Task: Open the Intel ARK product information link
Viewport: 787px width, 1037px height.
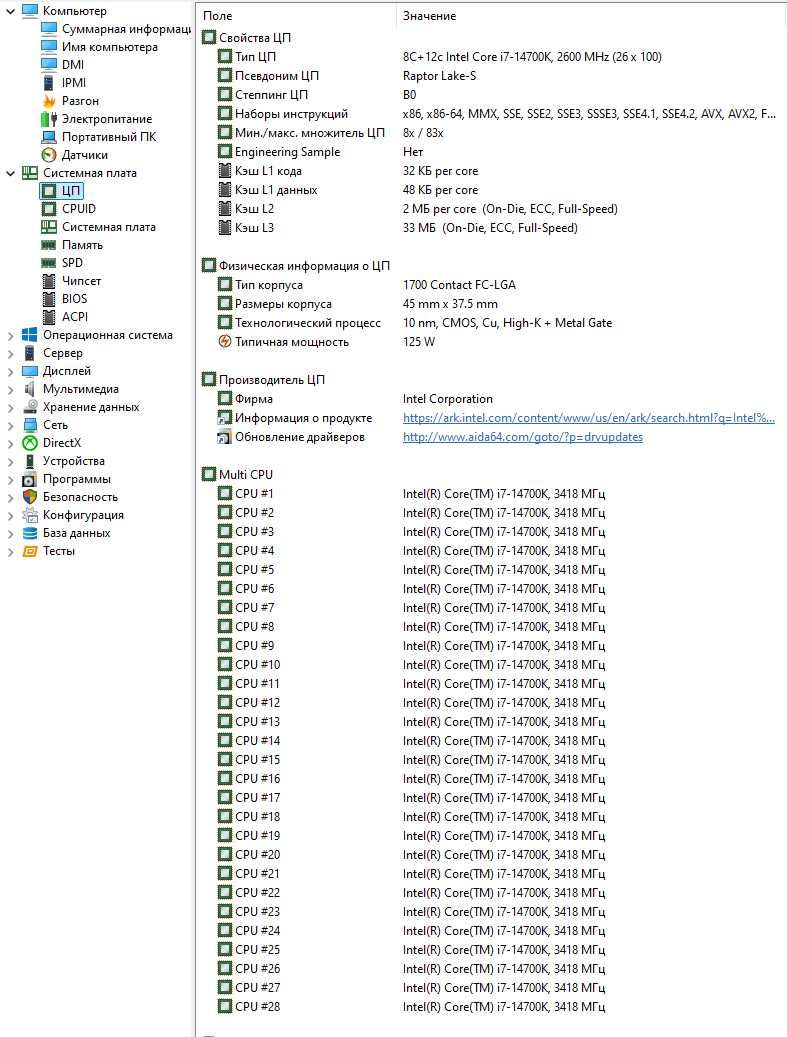Action: pos(589,418)
